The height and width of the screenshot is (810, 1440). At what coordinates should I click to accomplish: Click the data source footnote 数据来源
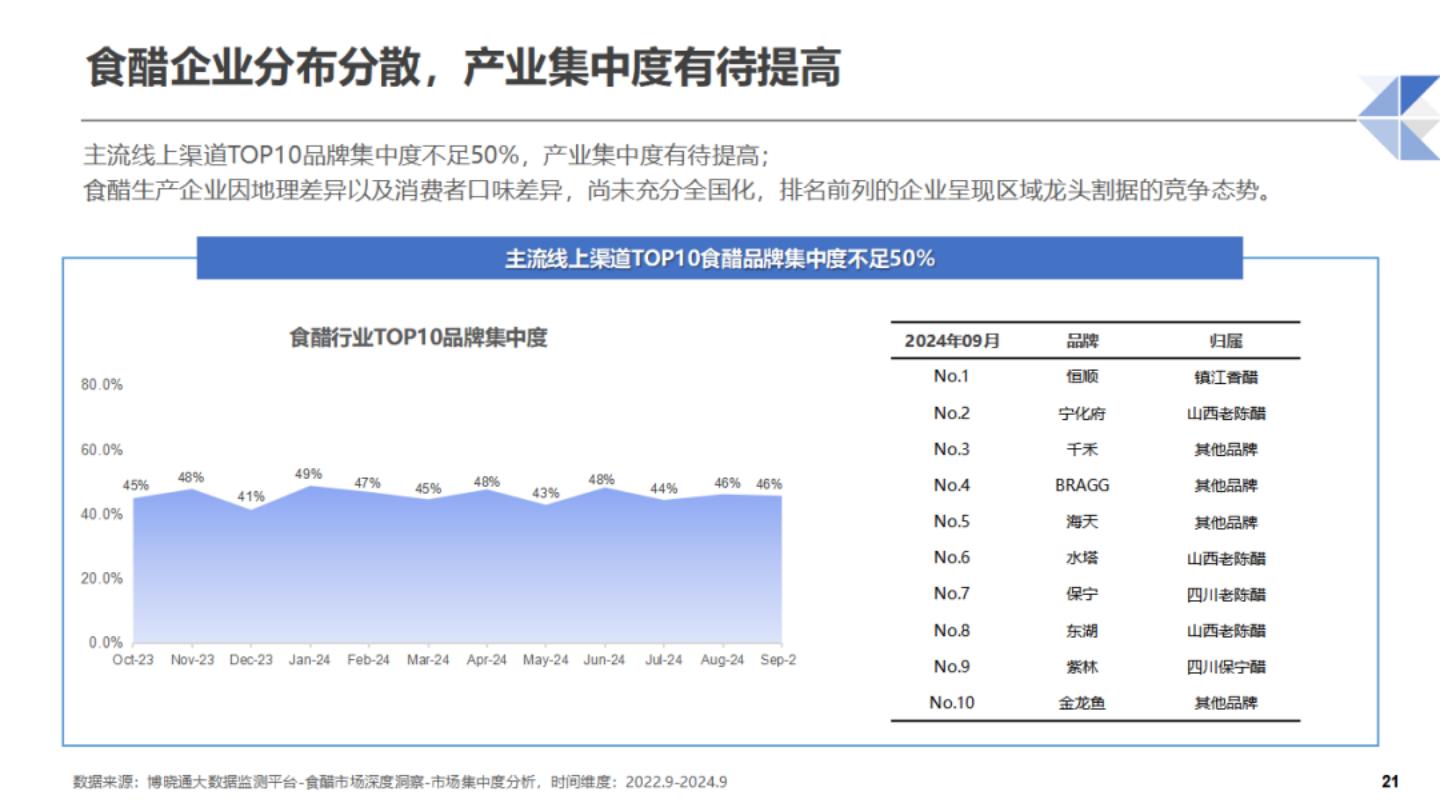coord(399,781)
